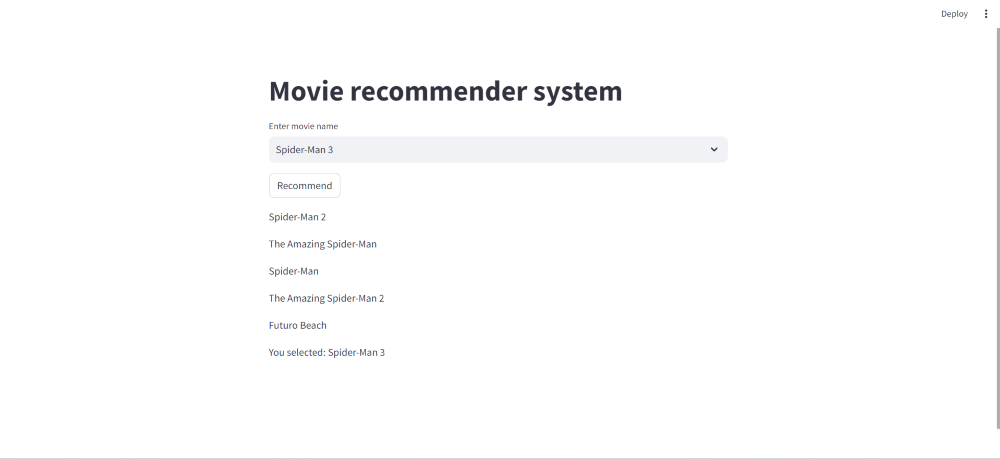The height and width of the screenshot is (459, 1000).
Task: Open the three-dot main menu icon
Action: tap(985, 14)
